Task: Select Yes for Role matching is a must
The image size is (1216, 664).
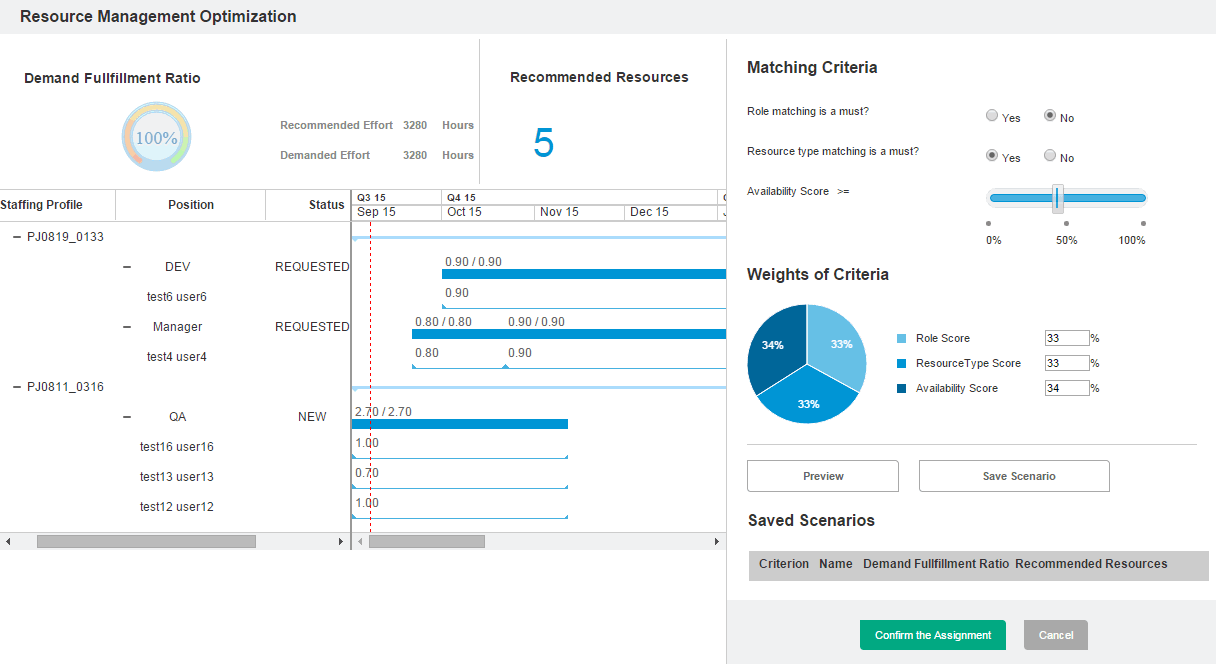Action: tap(992, 116)
